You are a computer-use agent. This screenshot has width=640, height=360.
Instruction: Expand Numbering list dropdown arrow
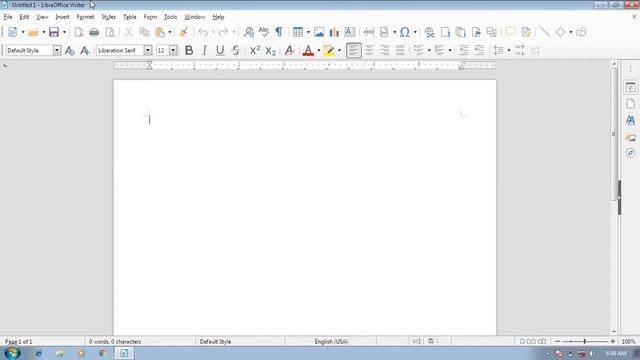[450, 50]
